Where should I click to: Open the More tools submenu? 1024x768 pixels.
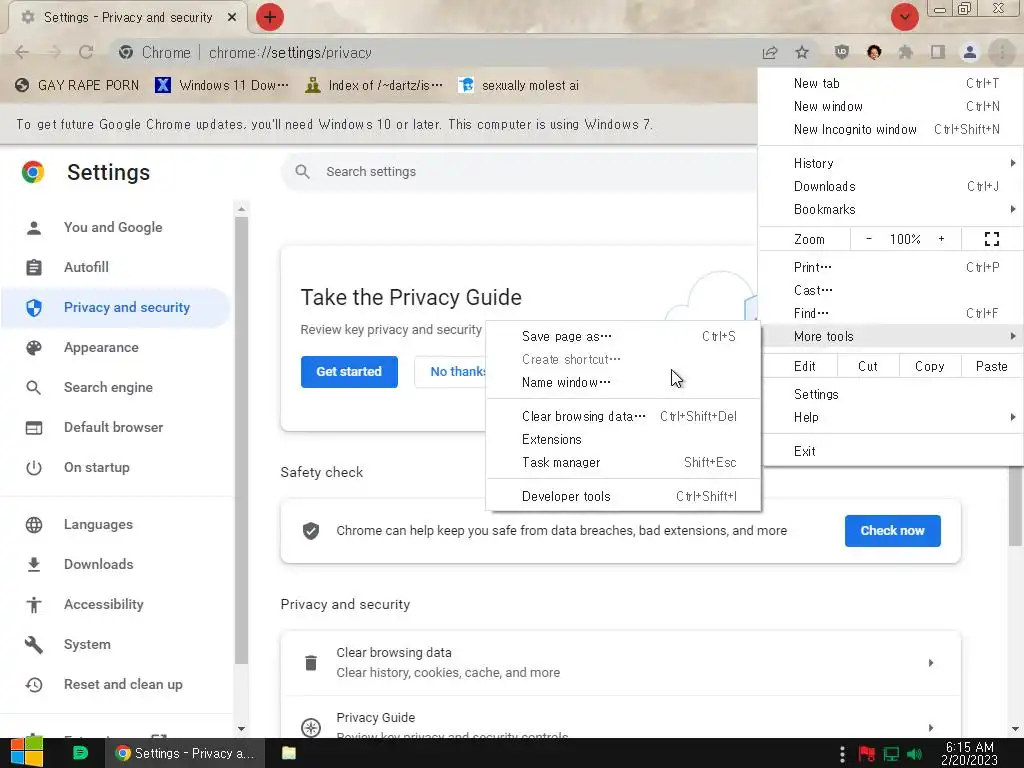892,336
